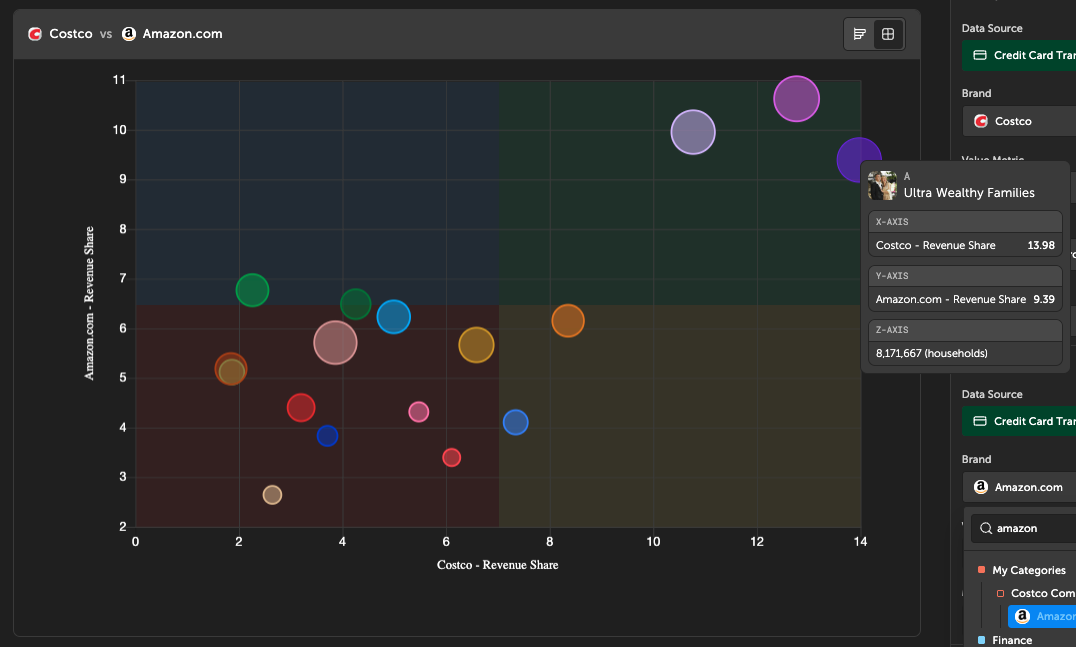This screenshot has height=647, width=1076.
Task: Click the yellow-orange bubble near x=6.5
Action: coord(476,344)
